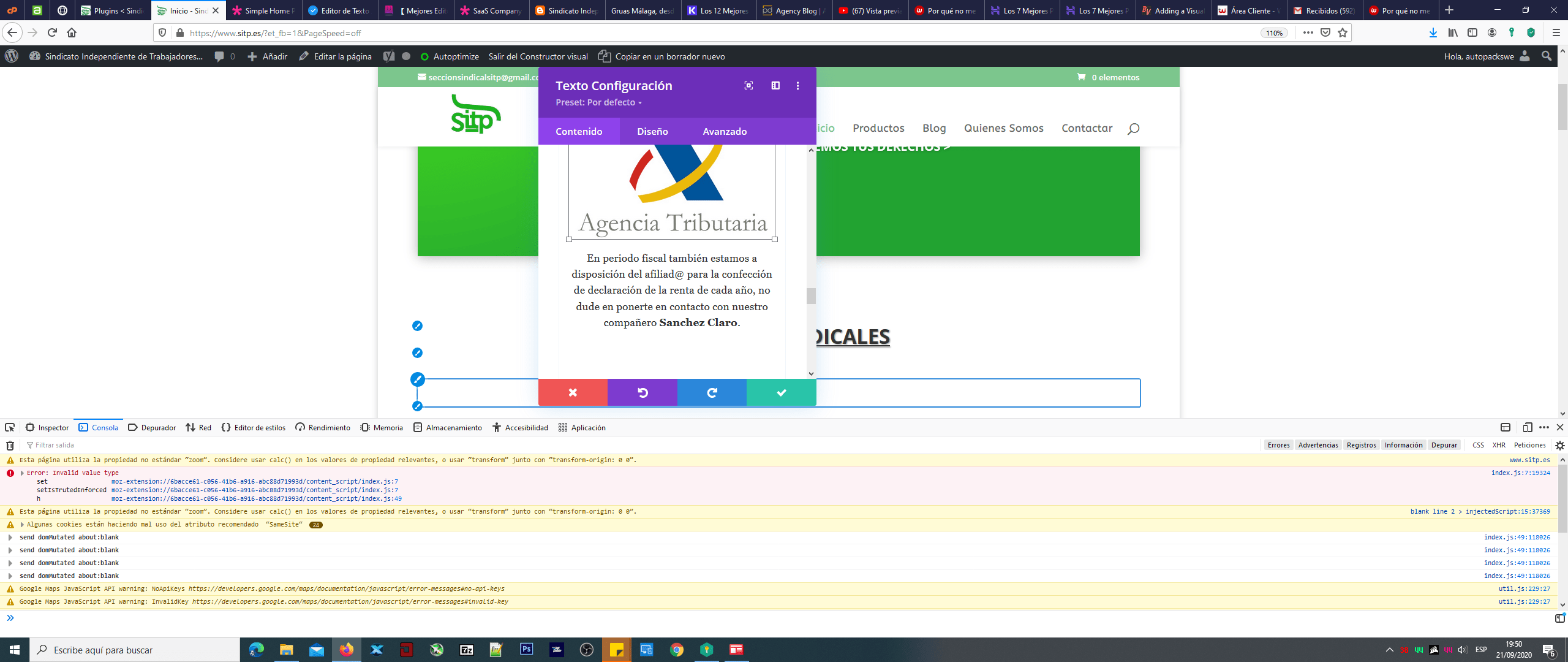This screenshot has height=662, width=1568.
Task: Toggle the split console sidebar icon
Action: [1559, 618]
